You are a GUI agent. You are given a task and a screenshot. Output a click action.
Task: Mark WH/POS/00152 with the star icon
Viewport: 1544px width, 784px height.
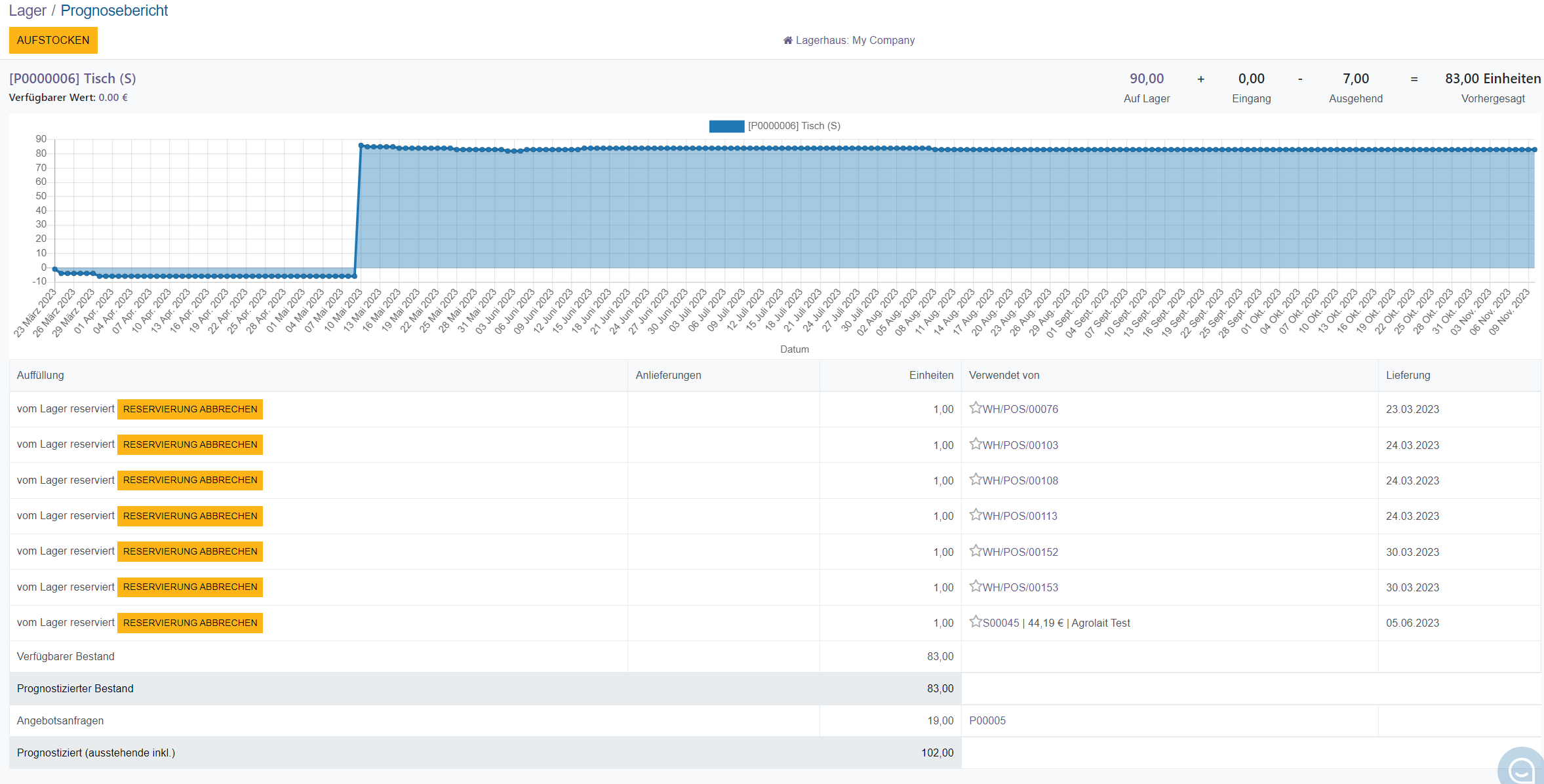coord(976,551)
